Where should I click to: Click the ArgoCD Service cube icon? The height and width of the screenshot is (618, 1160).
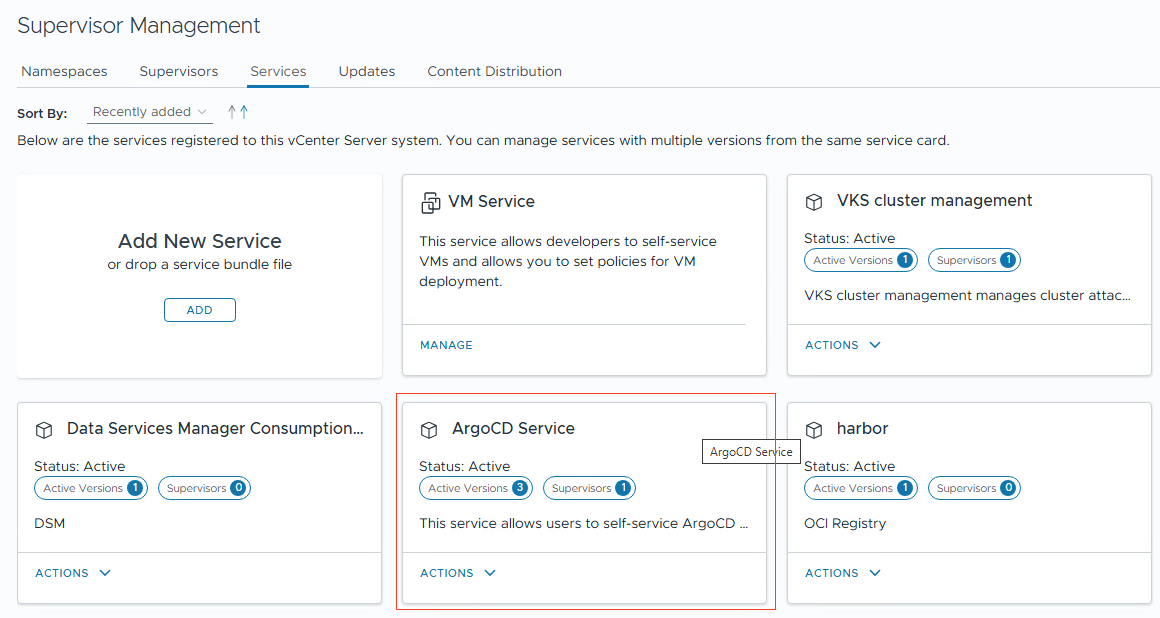coord(429,430)
